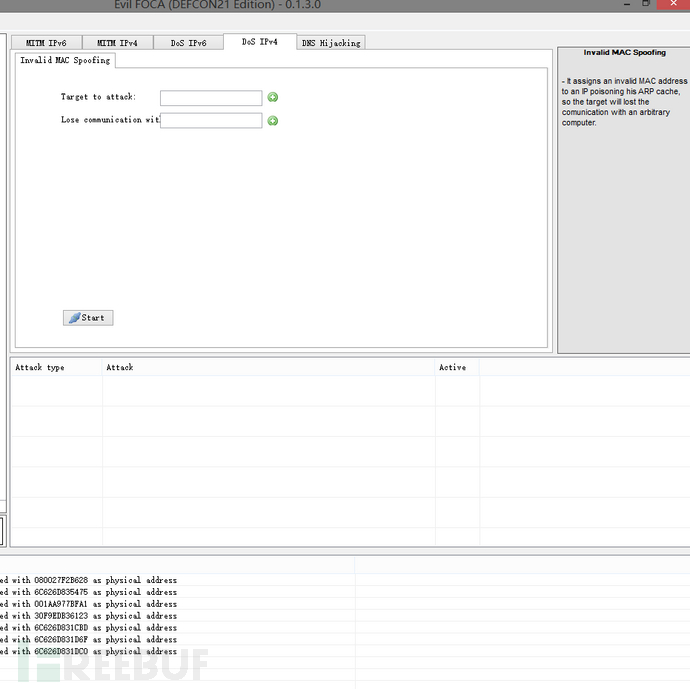The image size is (690, 689).
Task: Click the DoS IPv4 tab
Action: click(260, 42)
